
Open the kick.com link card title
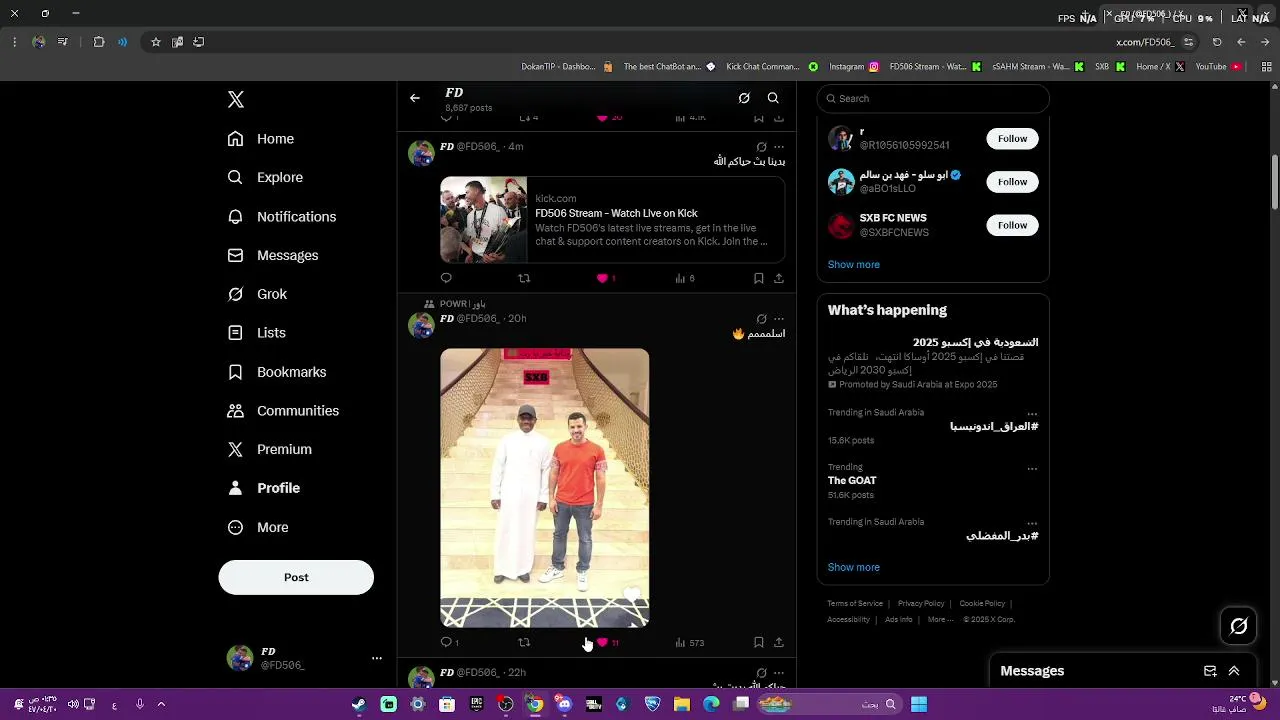(616, 213)
